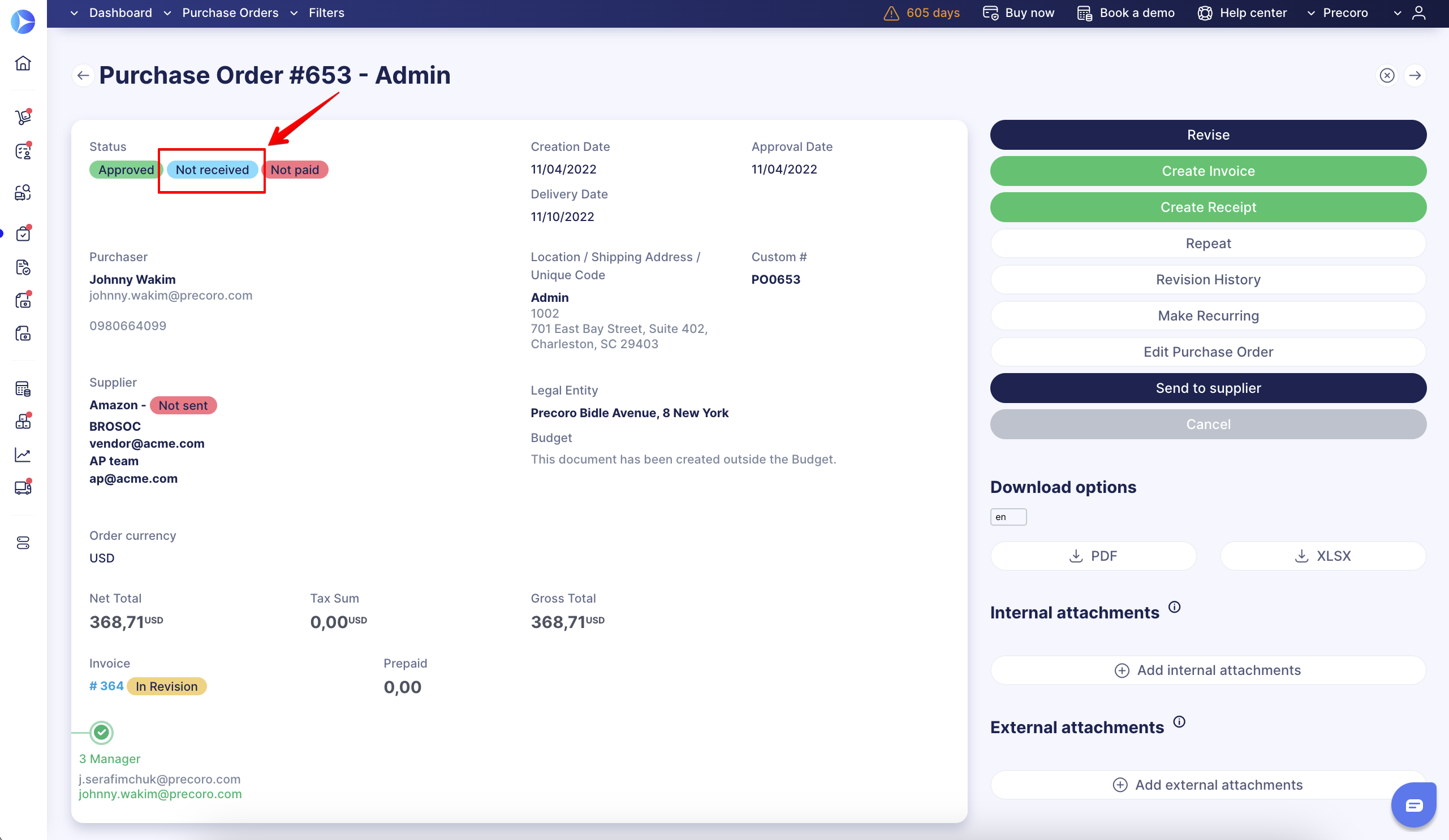Image resolution: width=1449 pixels, height=840 pixels.
Task: Click the info icon next to External attachments
Action: pyautogui.click(x=1179, y=722)
